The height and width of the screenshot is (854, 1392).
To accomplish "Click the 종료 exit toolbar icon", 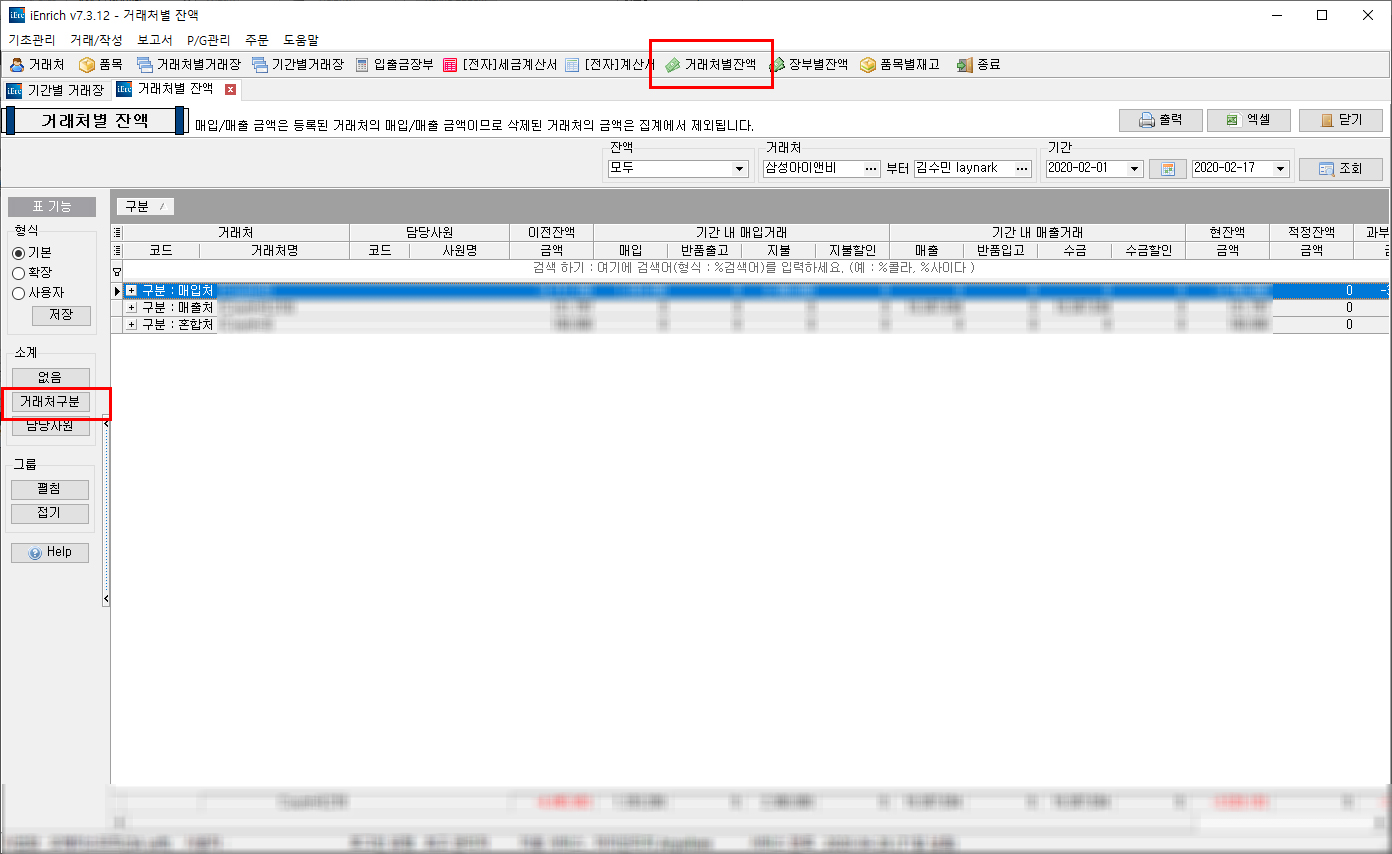I will 978,64.
